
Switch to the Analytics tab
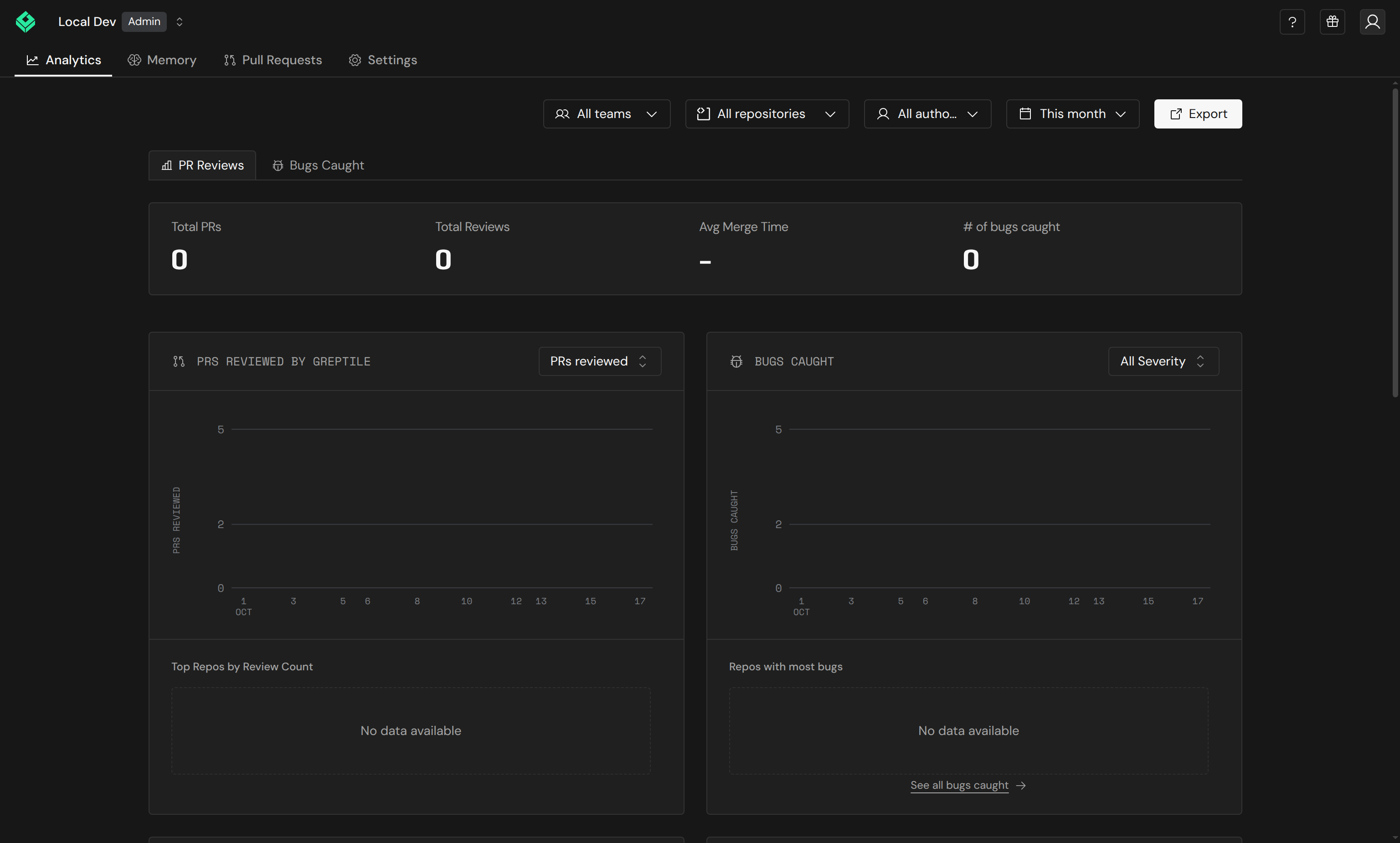click(64, 60)
